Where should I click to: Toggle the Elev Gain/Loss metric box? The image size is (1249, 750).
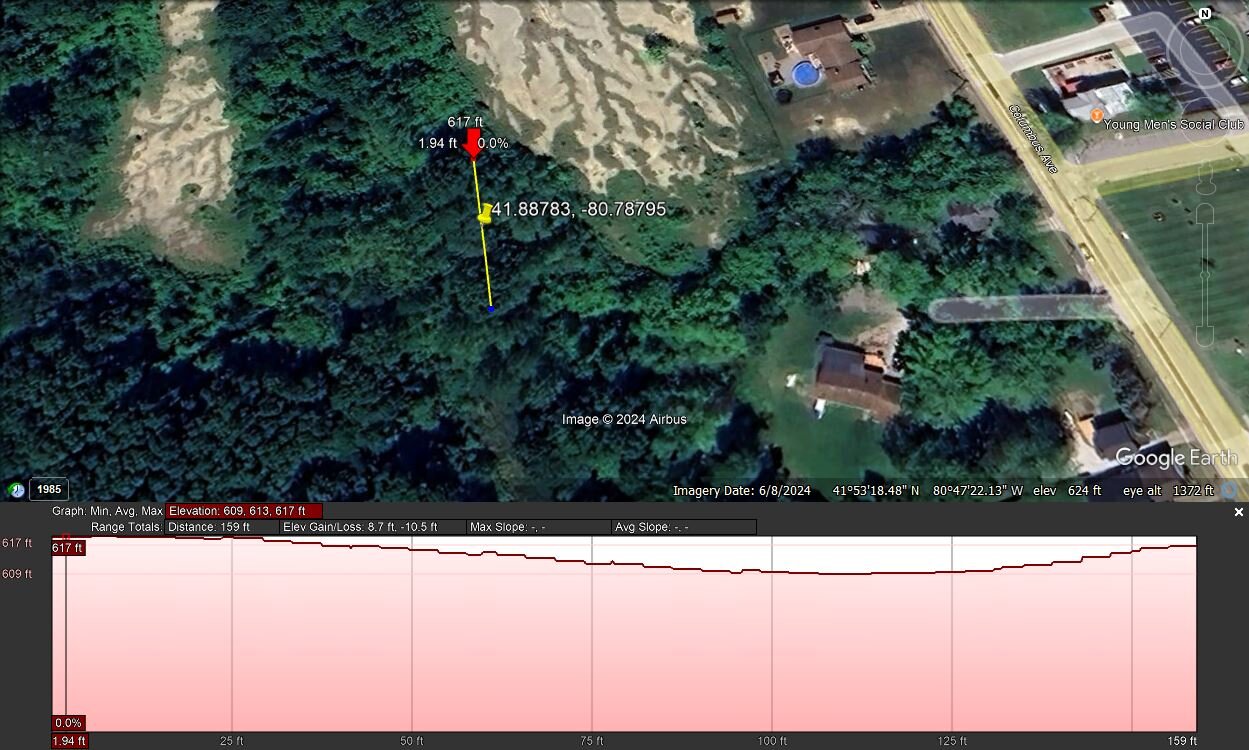pyautogui.click(x=373, y=527)
